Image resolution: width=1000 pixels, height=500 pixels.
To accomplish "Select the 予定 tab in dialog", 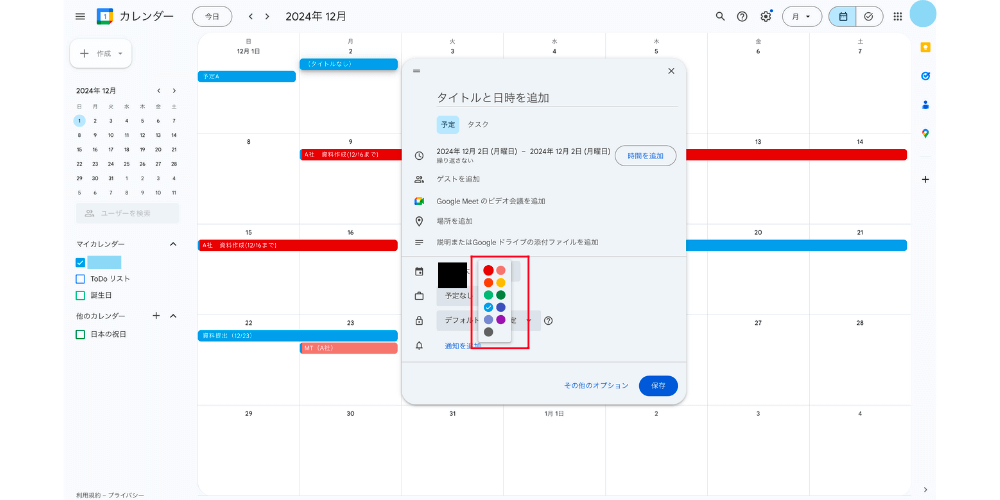I will point(448,124).
